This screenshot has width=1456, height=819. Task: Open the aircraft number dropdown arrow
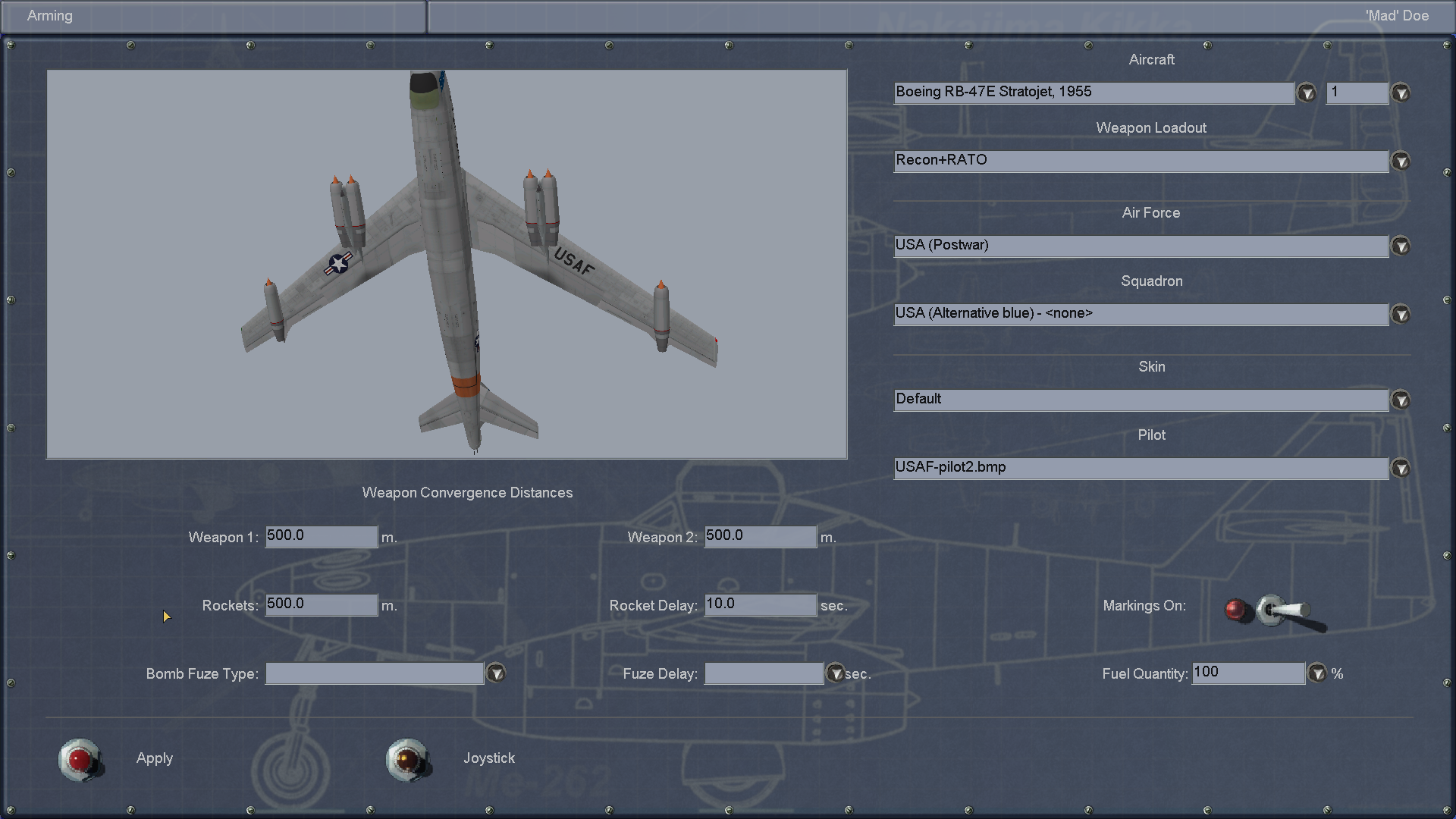coord(1400,93)
